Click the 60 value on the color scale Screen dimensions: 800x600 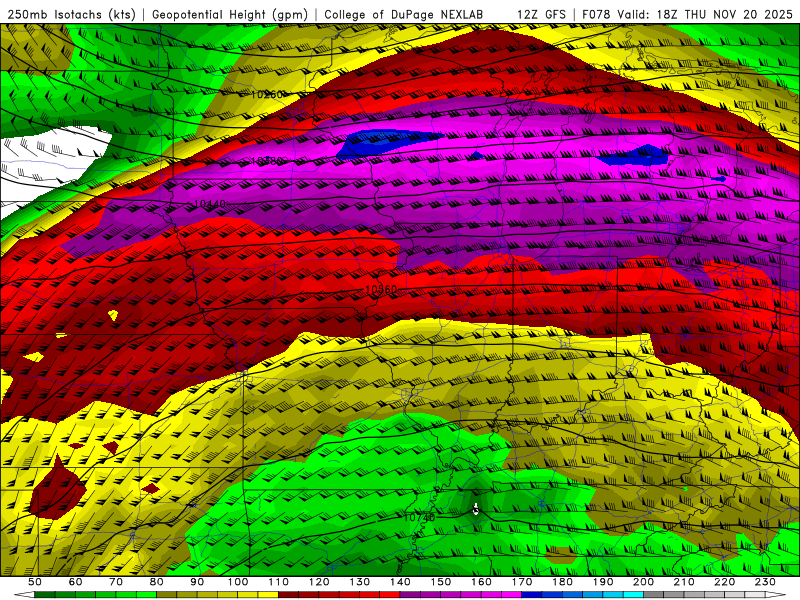[75, 582]
